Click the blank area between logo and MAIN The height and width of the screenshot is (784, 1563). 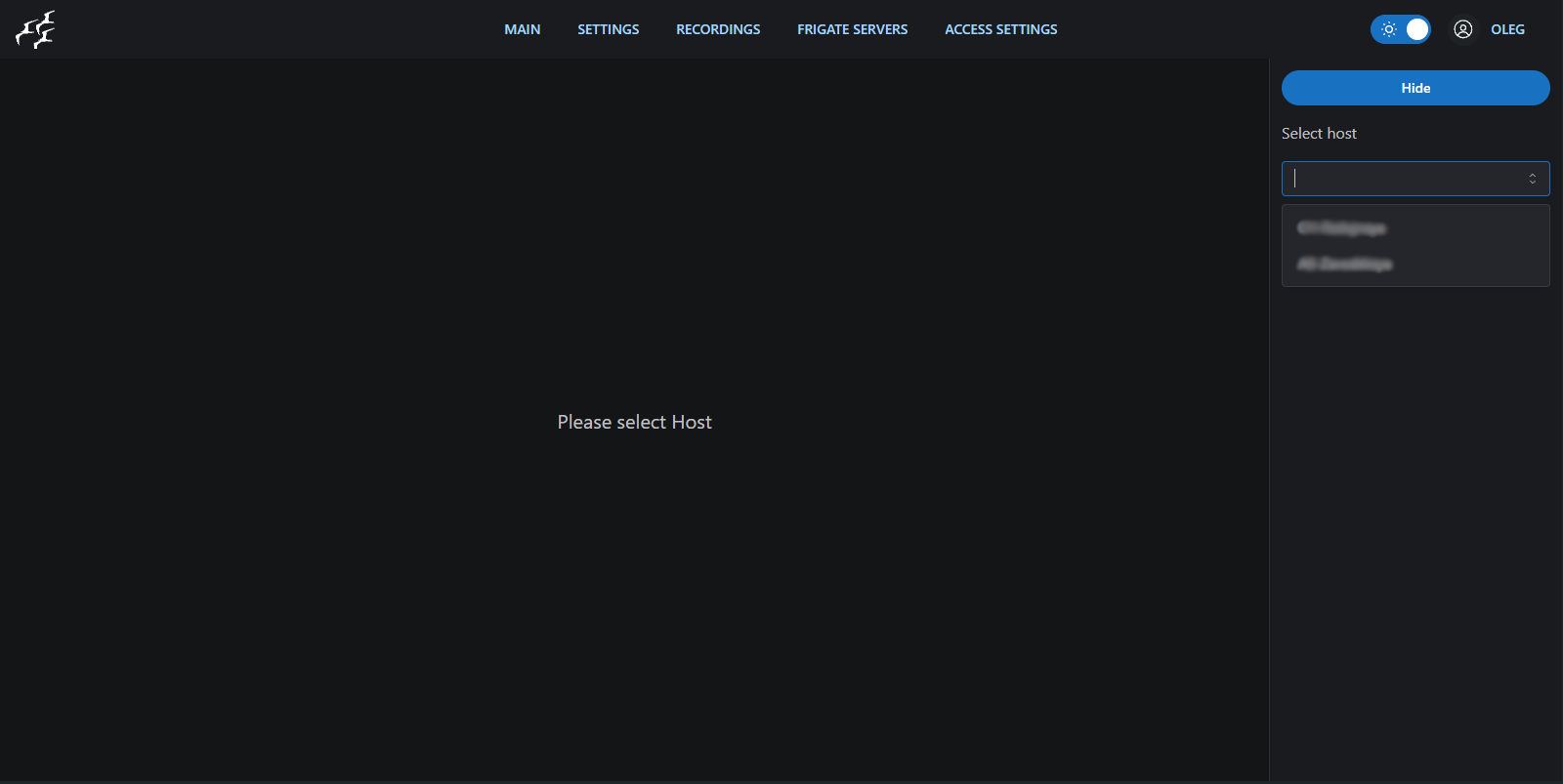click(x=274, y=29)
